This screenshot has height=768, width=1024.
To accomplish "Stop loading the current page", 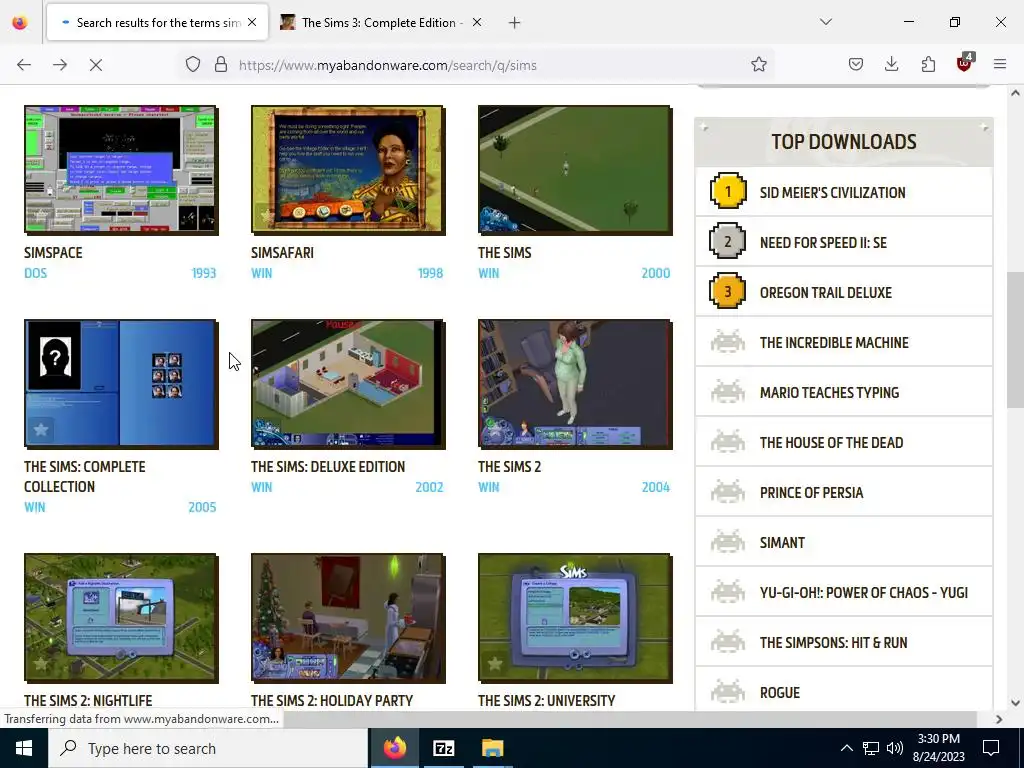I will point(95,65).
